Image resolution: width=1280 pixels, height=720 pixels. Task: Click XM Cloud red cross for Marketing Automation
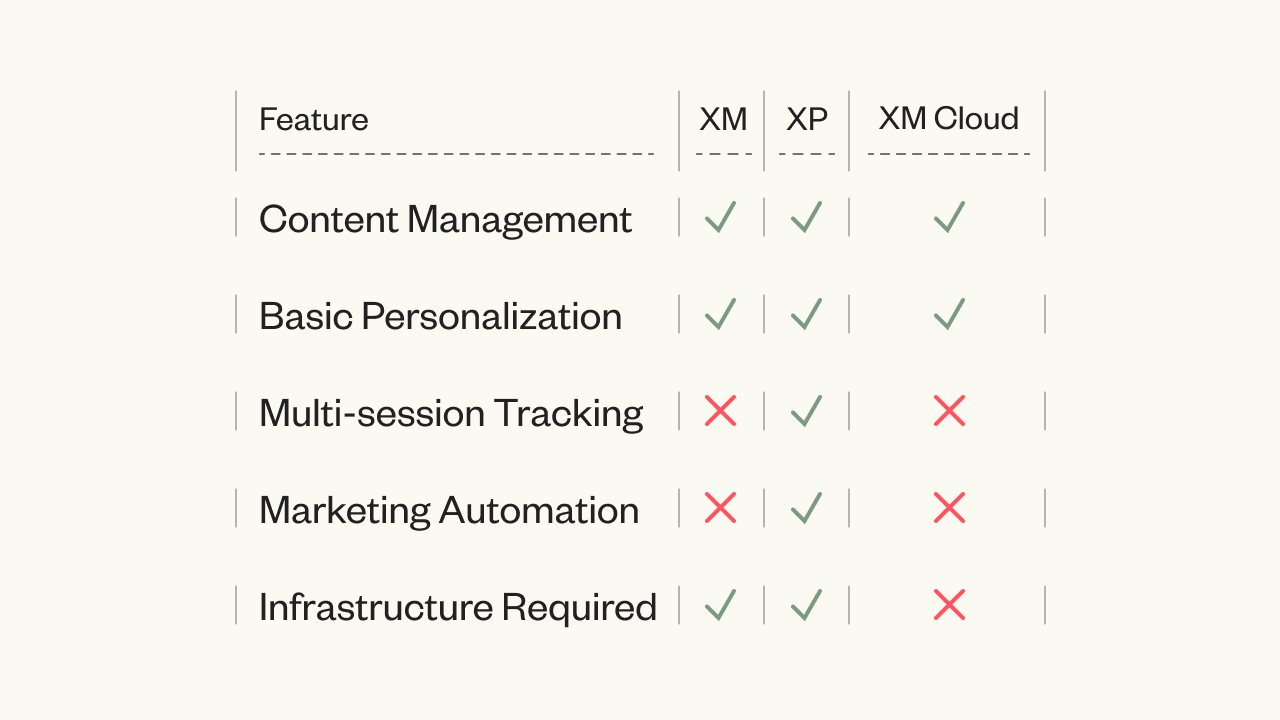949,508
